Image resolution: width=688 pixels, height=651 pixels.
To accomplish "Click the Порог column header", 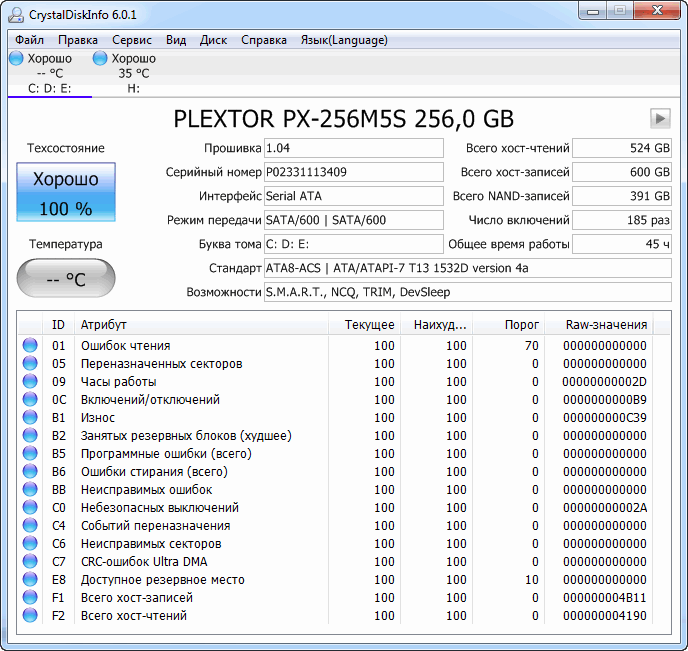I will pyautogui.click(x=509, y=325).
